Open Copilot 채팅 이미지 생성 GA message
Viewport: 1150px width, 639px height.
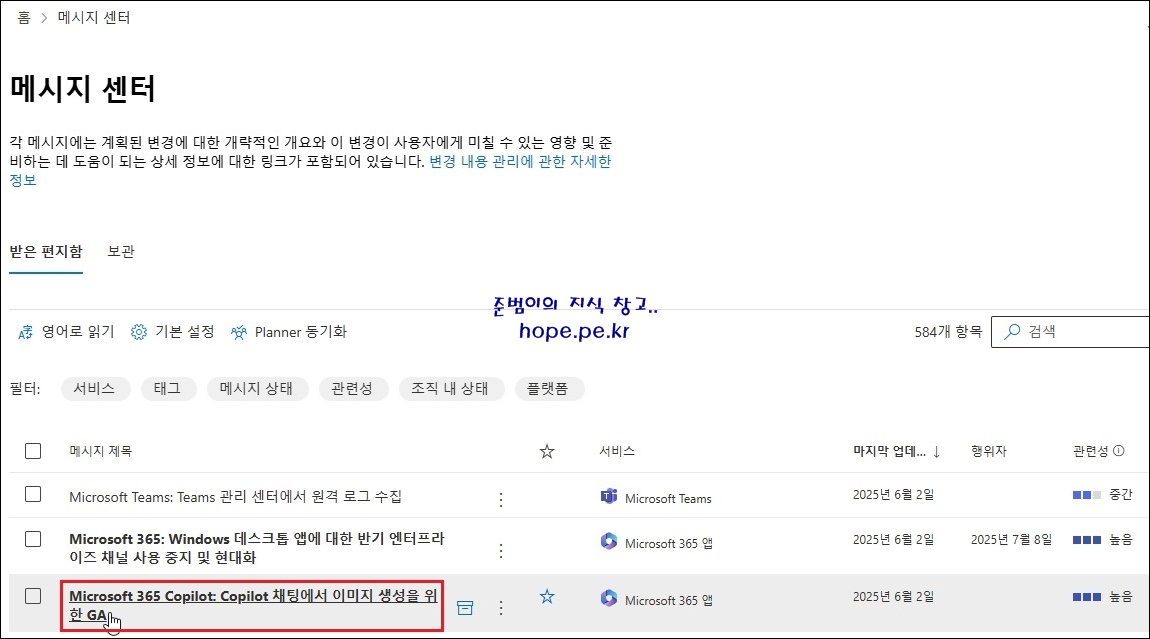click(253, 605)
